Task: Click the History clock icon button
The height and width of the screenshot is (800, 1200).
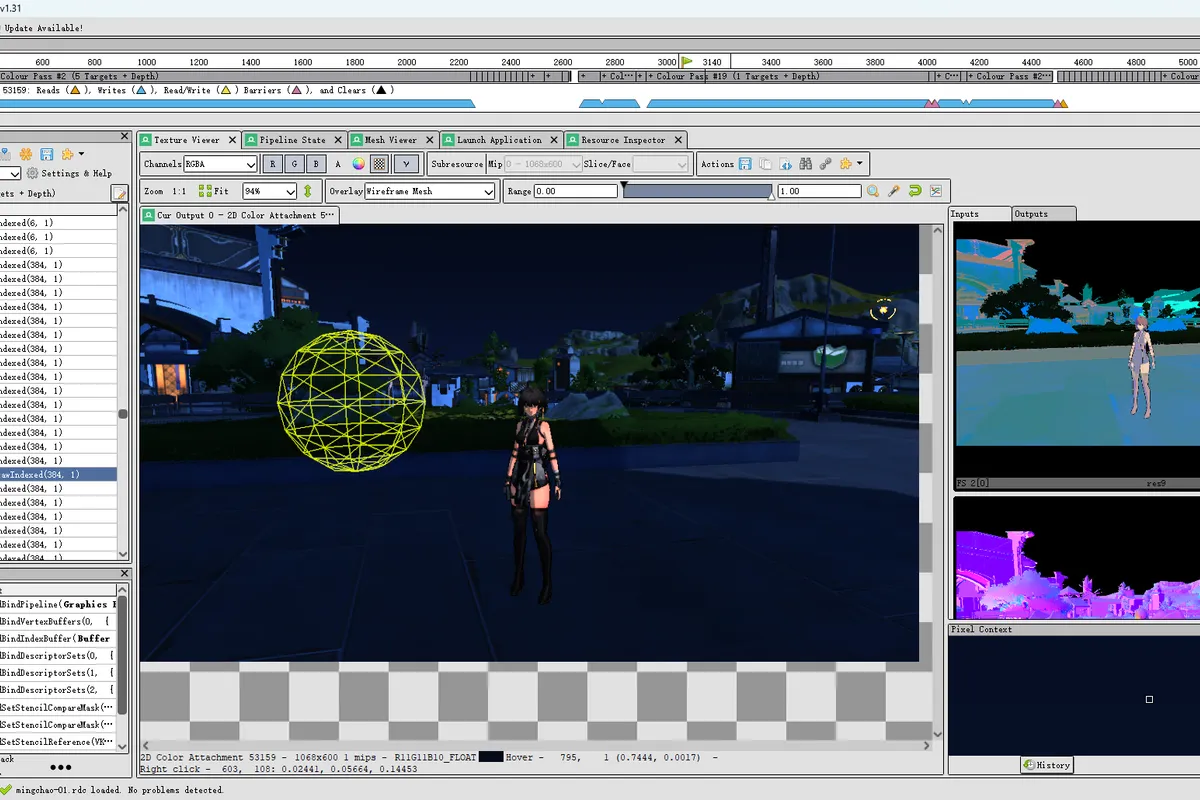Action: pyautogui.click(x=1029, y=765)
